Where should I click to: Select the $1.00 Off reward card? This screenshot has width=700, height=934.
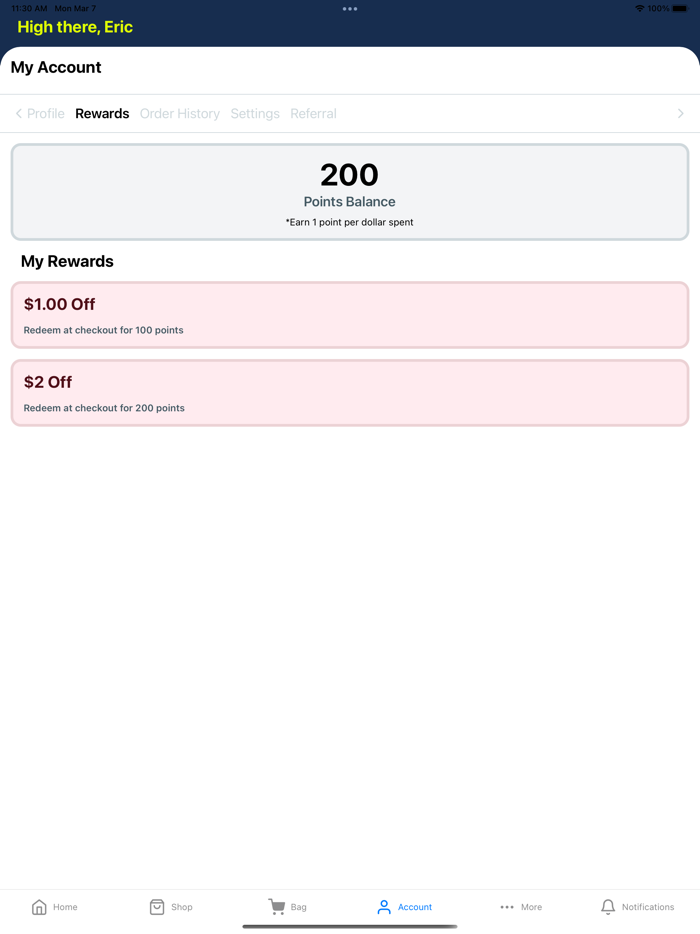click(x=350, y=315)
